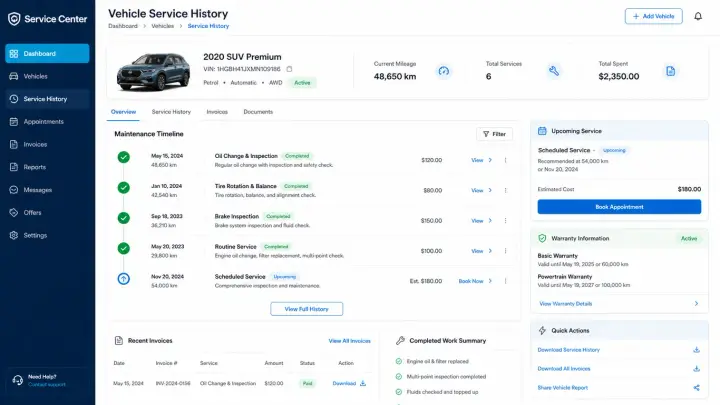Open the Filter dropdown in Maintenance Timeline
720x405 pixels.
(494, 134)
